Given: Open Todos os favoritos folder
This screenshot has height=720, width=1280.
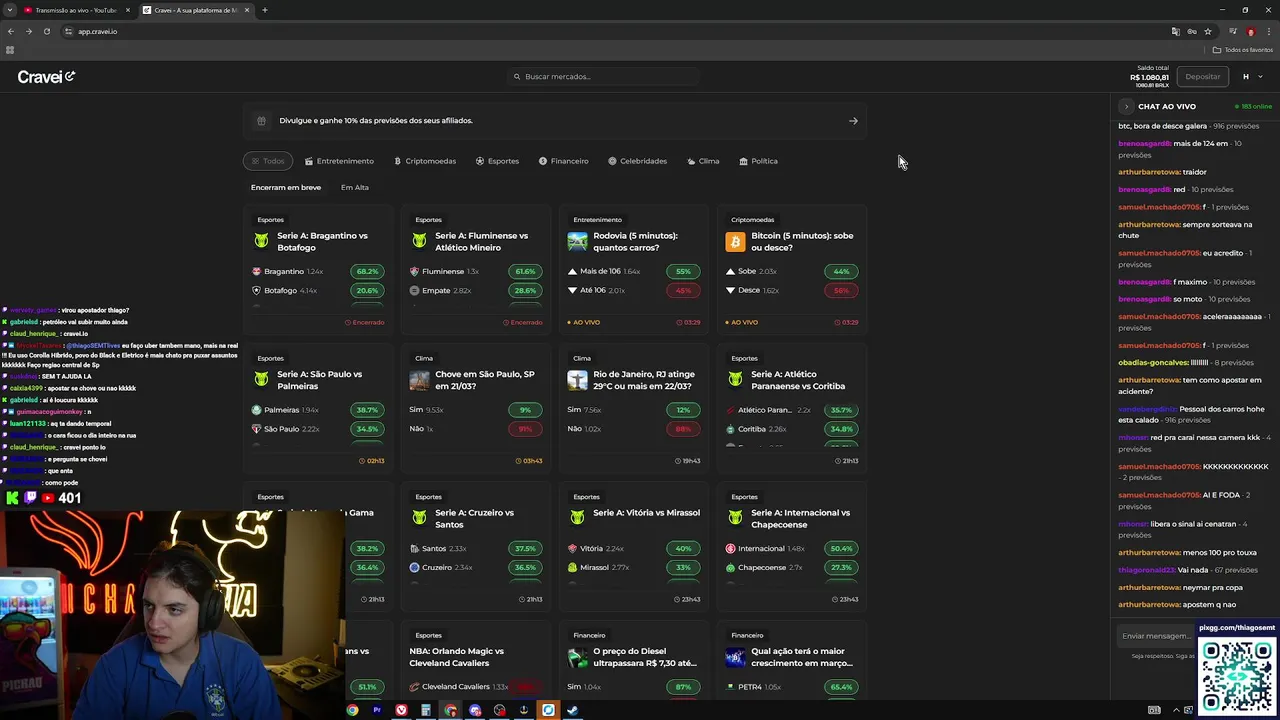Looking at the screenshot, I should (1243, 50).
